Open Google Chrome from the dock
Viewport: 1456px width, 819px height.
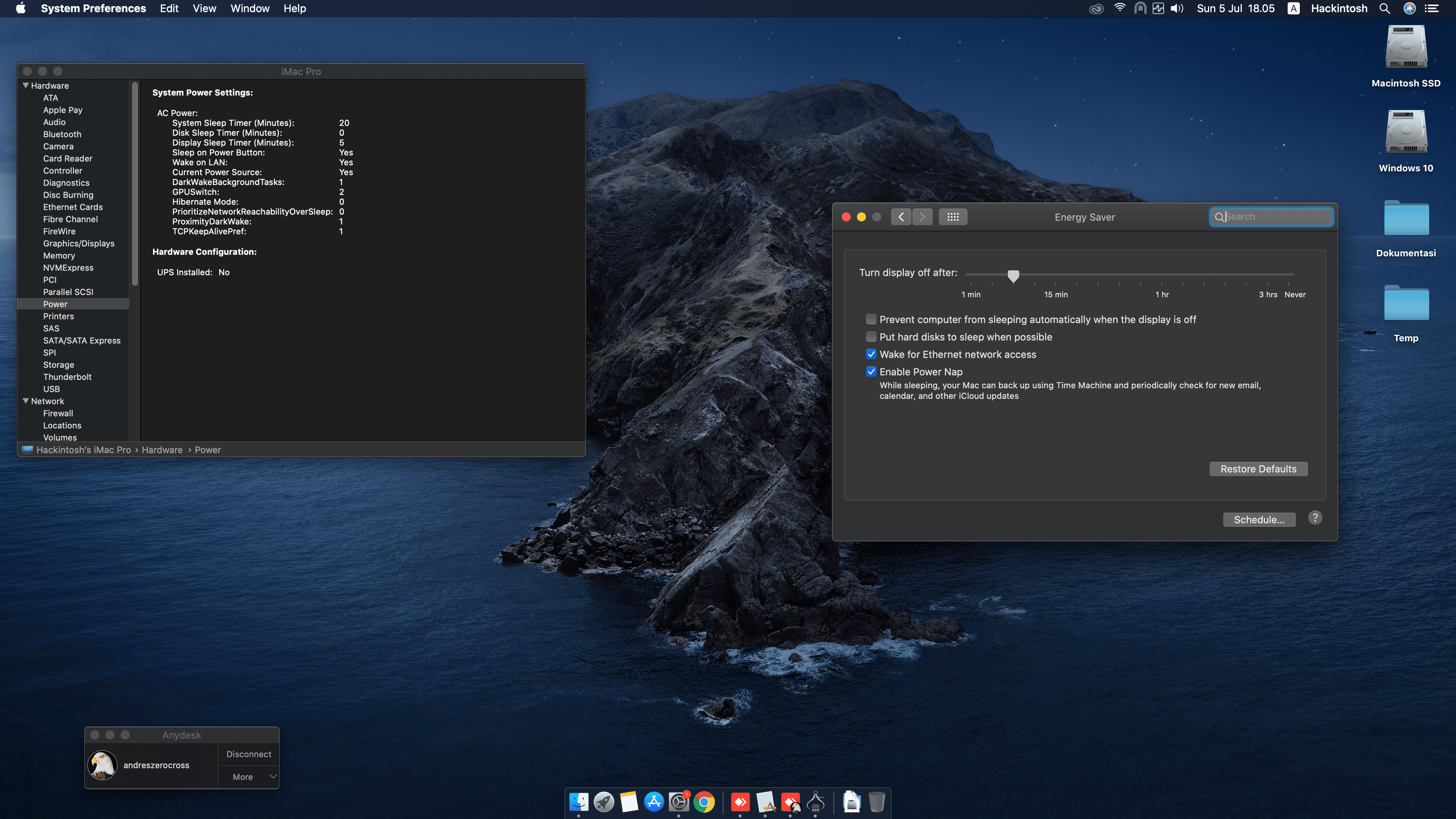coord(704,802)
